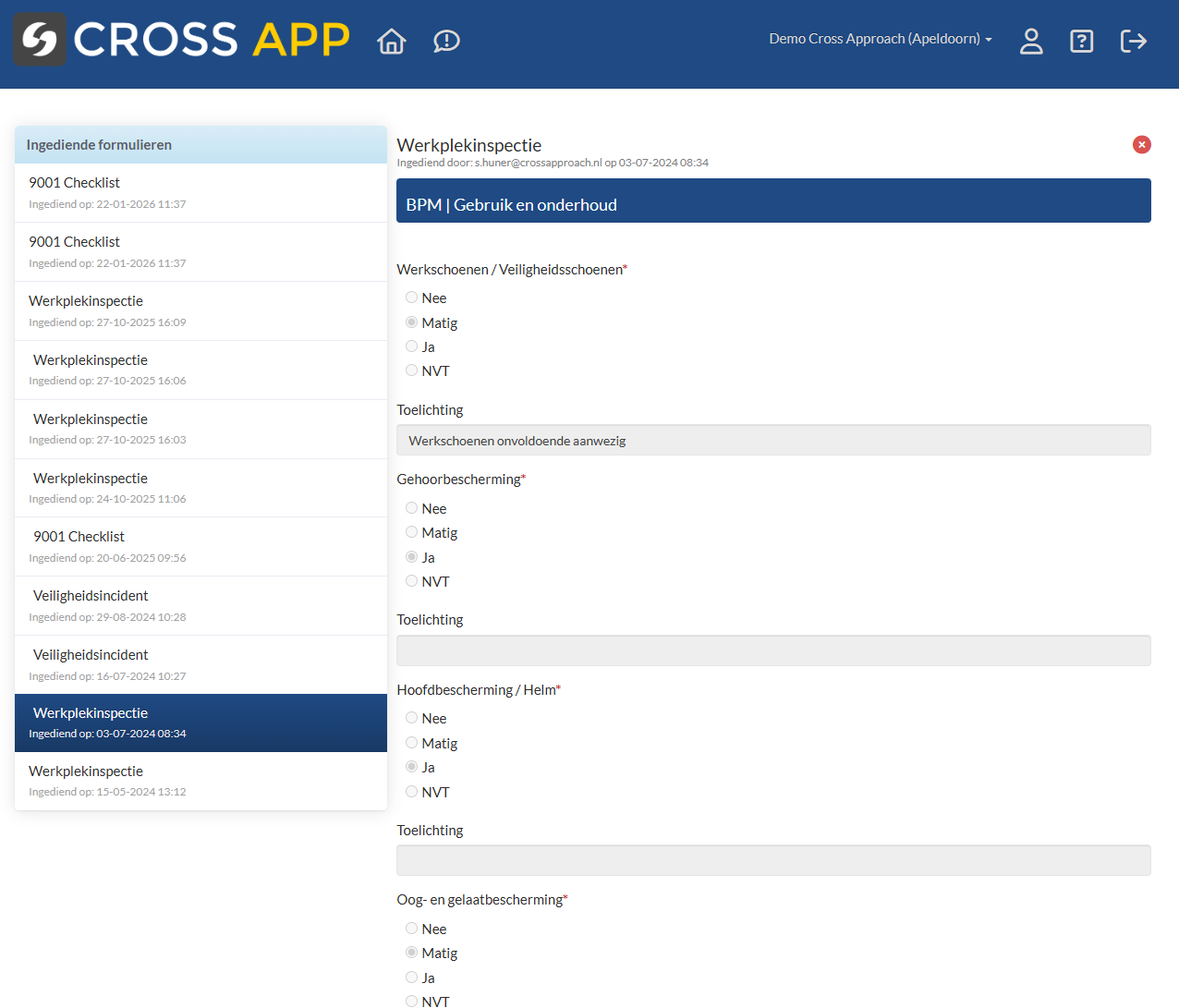This screenshot has height=1008, width=1179.
Task: Expand the Demo Cross Approach (Apeldoorn) dropdown
Action: point(880,39)
